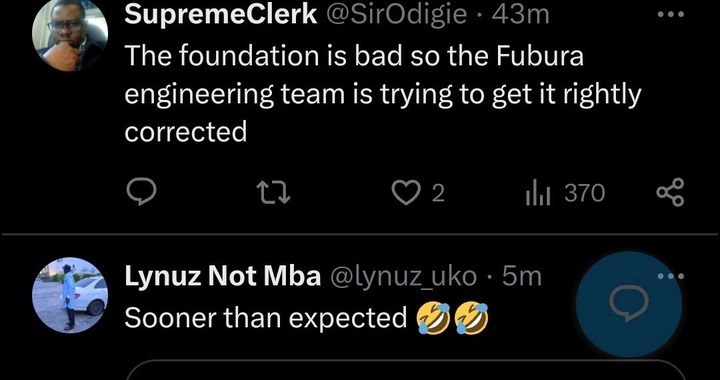Screen dimensions: 720x380
Task: Tap the floating blue reply compose button
Action: tap(629, 304)
